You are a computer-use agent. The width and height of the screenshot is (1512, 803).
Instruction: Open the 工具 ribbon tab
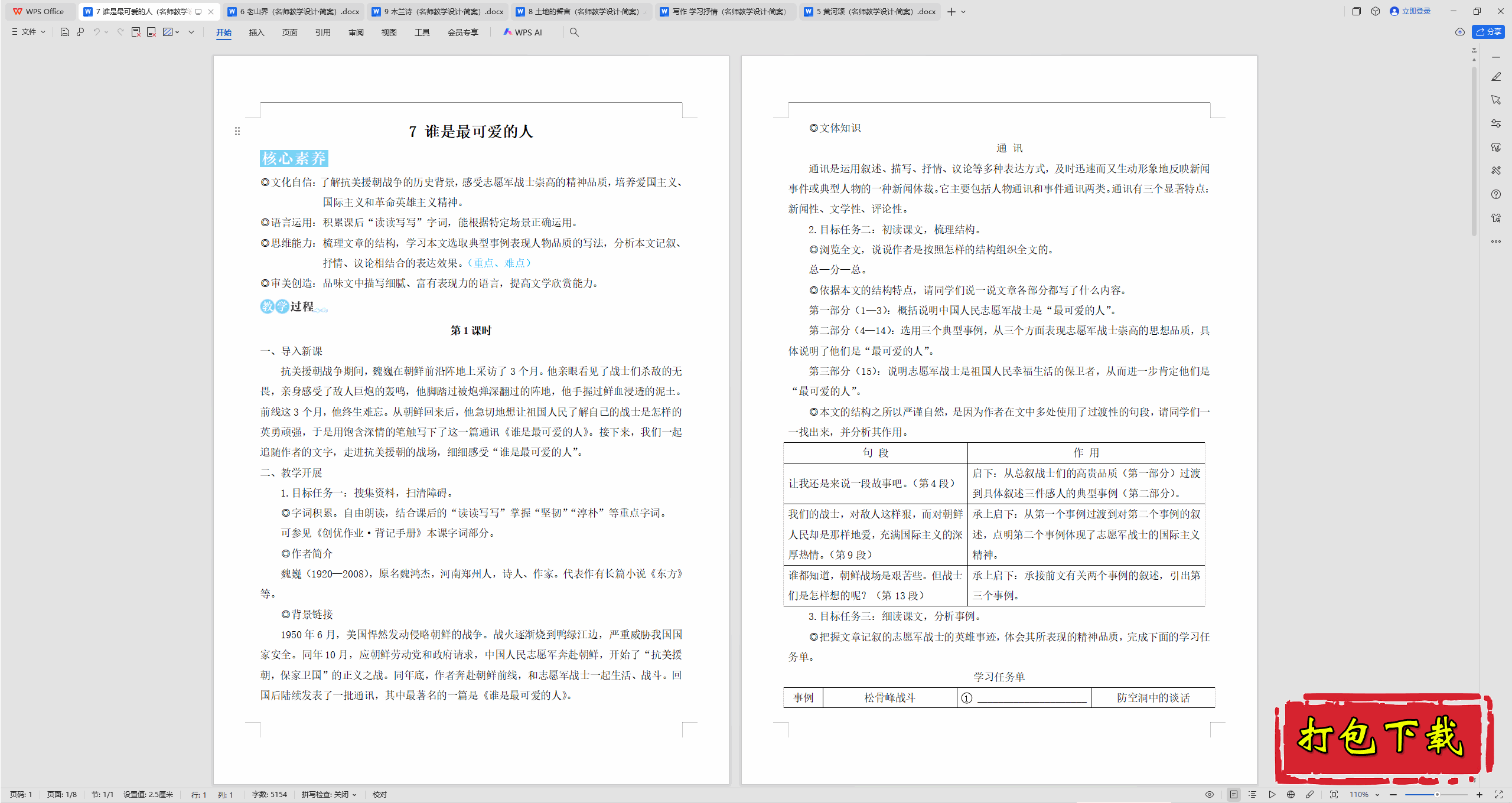422,32
